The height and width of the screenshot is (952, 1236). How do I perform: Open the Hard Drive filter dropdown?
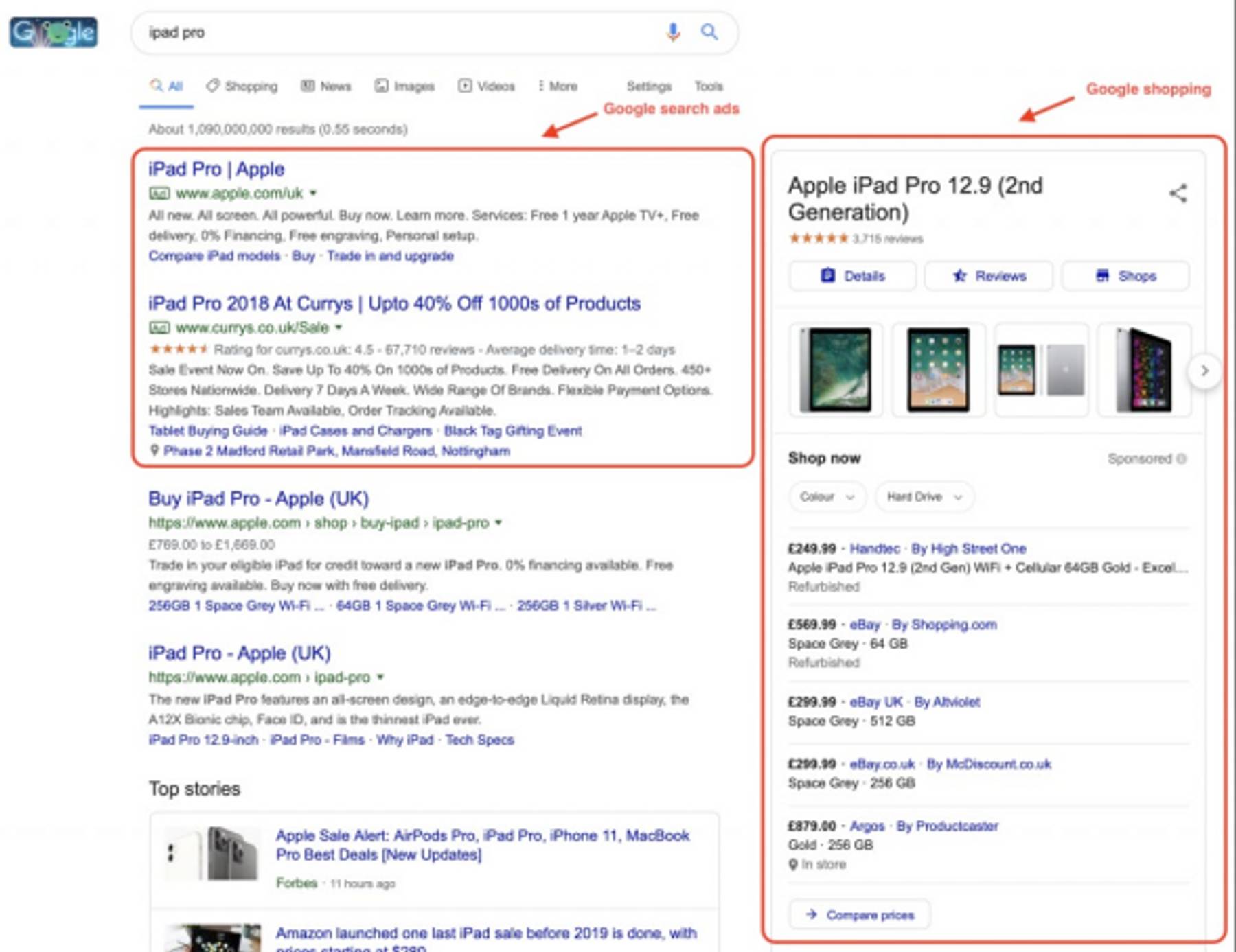coord(924,496)
